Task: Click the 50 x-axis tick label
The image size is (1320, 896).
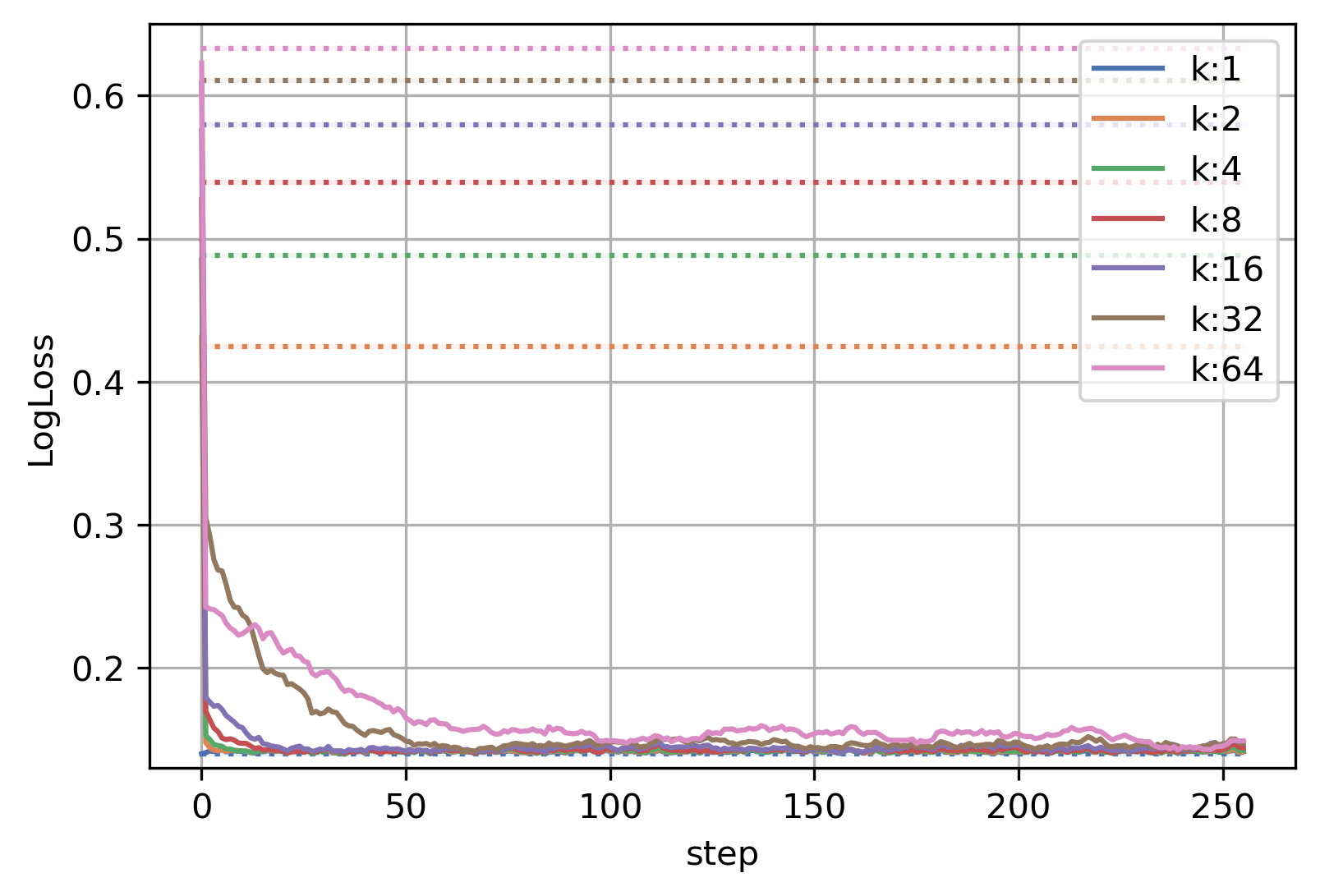Action: [x=406, y=807]
